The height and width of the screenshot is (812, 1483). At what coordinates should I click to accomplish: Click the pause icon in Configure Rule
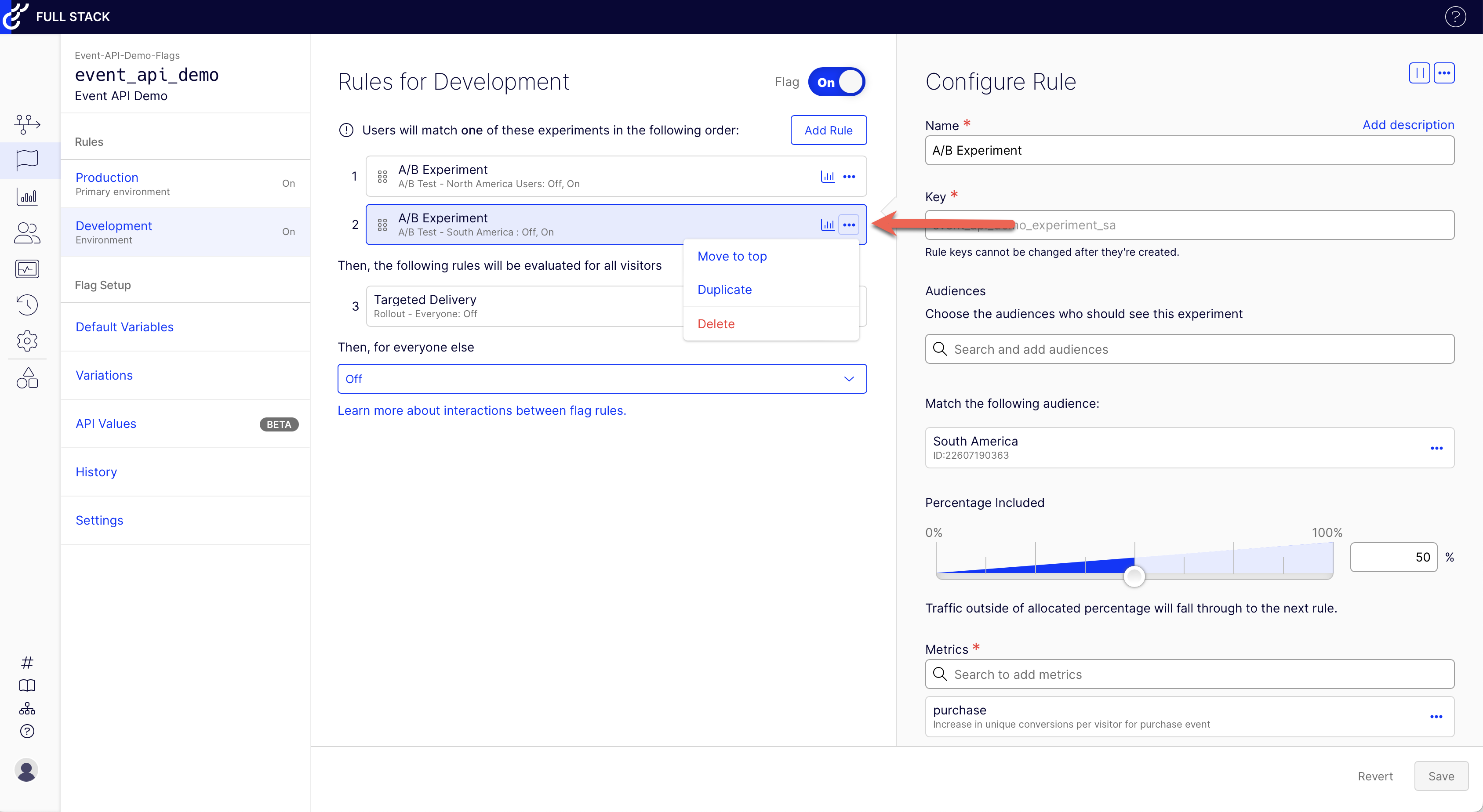point(1419,73)
